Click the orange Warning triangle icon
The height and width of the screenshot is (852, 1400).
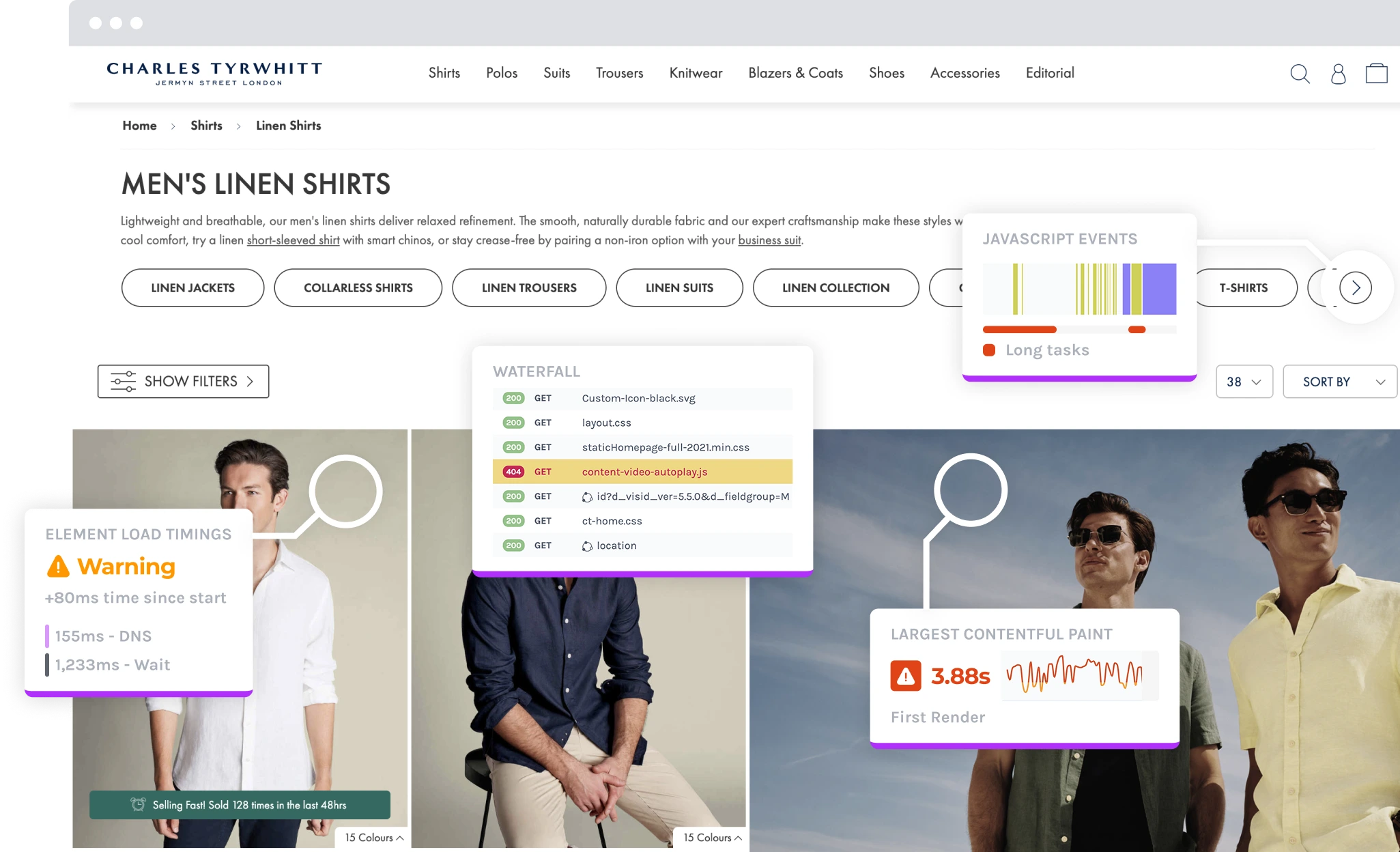(x=58, y=566)
